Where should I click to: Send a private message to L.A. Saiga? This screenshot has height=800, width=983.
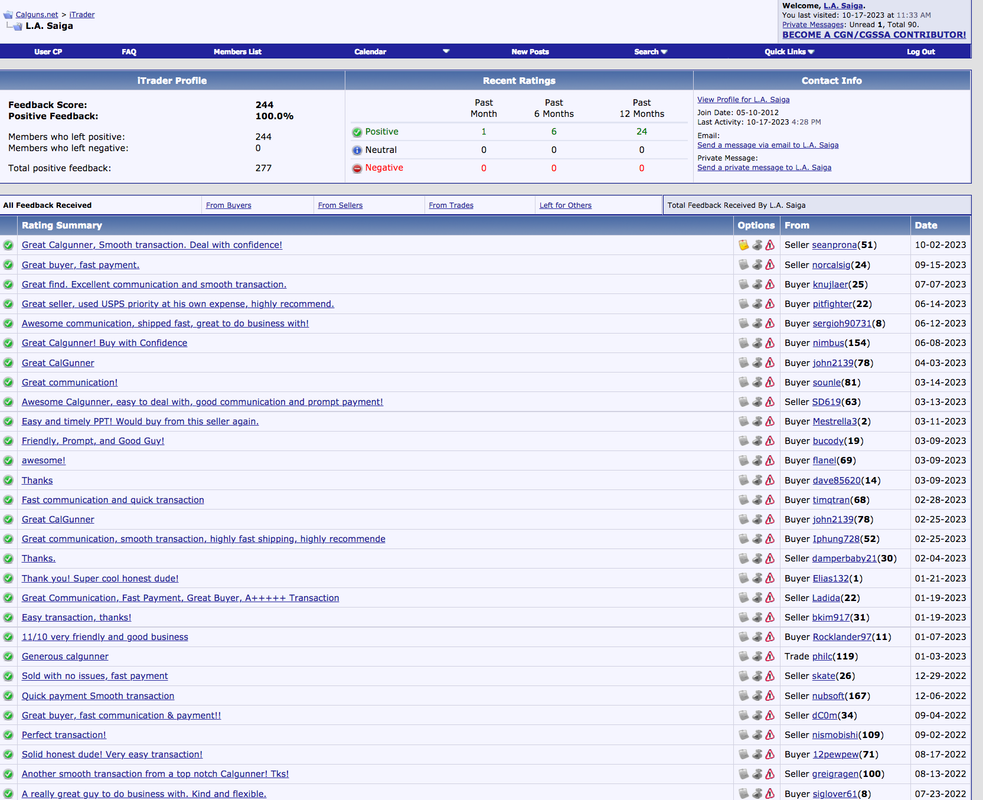pos(764,167)
